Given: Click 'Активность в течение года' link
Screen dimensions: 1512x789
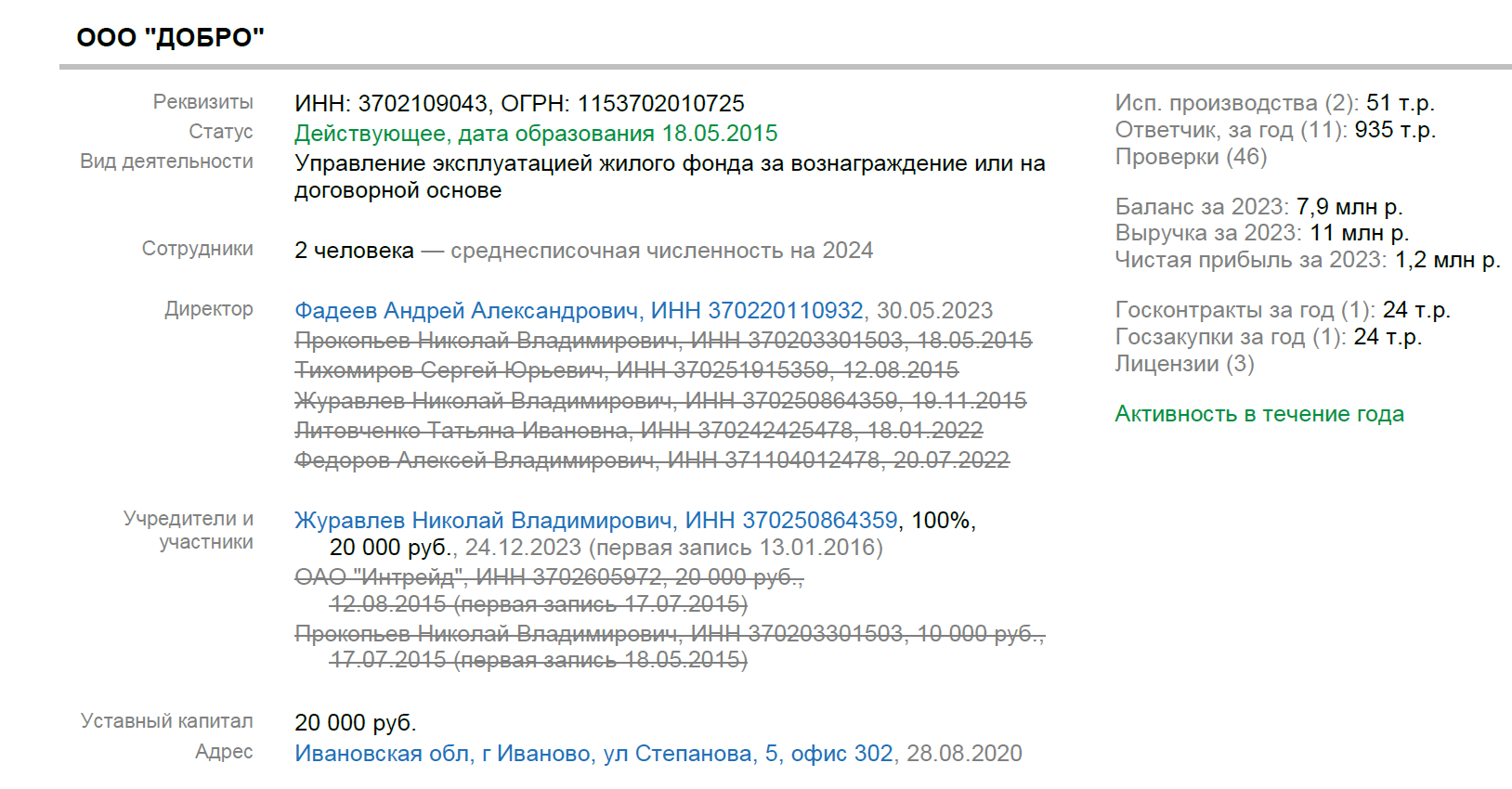Looking at the screenshot, I should click(1258, 414).
